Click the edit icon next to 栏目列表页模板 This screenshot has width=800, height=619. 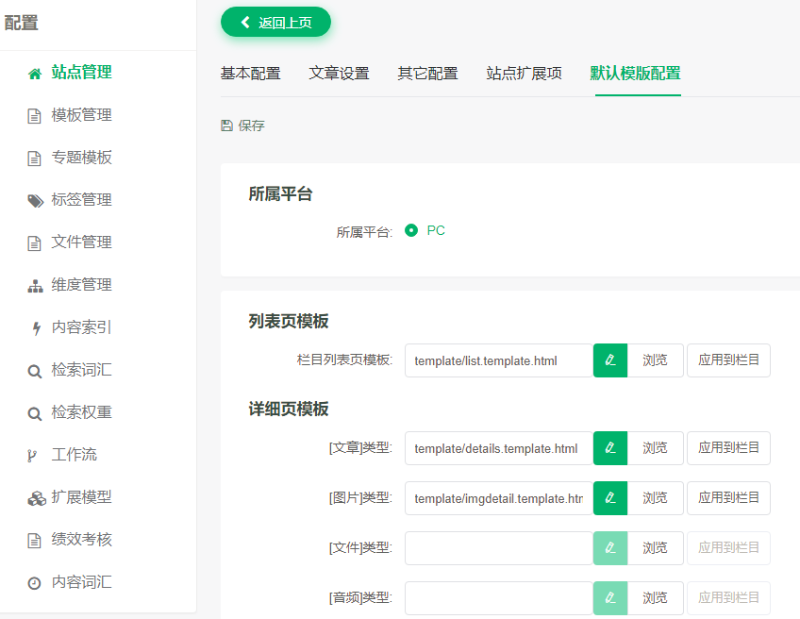coord(610,359)
